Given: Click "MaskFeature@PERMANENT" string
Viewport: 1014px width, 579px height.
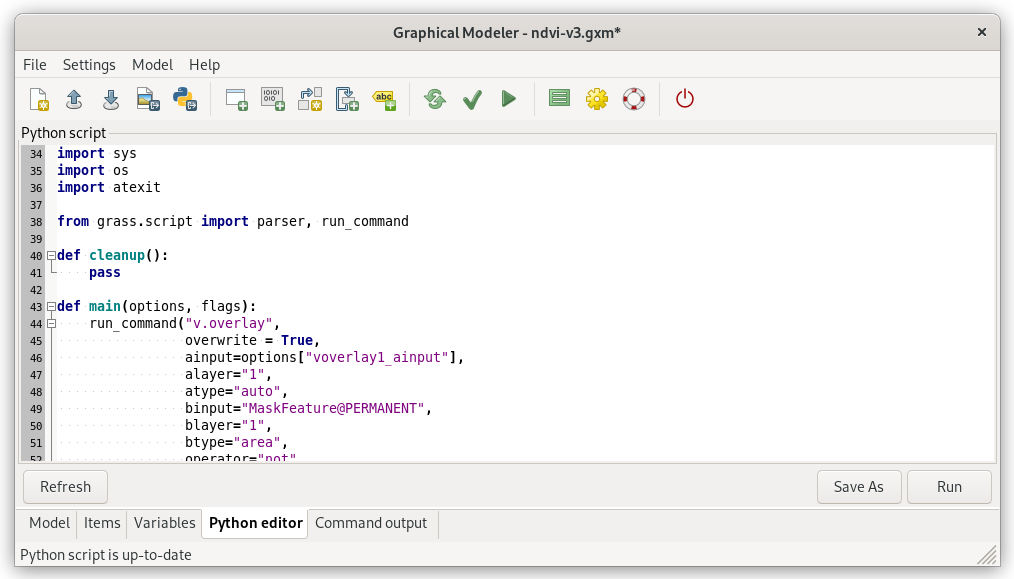Looking at the screenshot, I should [x=333, y=408].
